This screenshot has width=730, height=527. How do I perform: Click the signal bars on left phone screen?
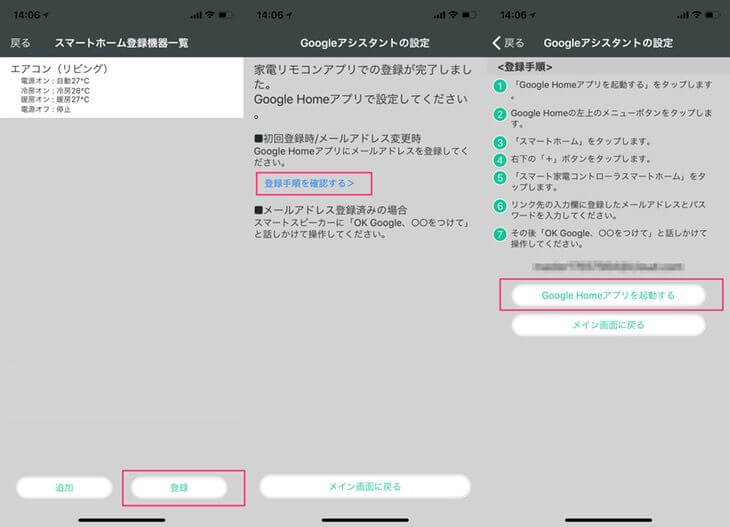click(196, 15)
